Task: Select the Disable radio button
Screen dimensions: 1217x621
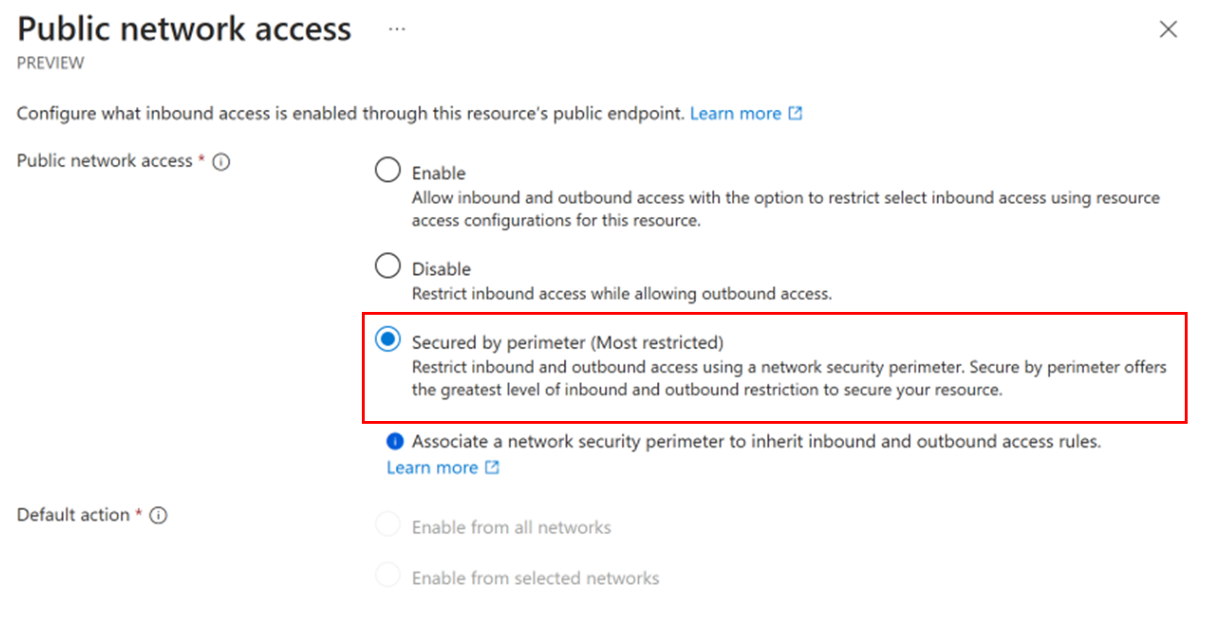Action: (388, 267)
